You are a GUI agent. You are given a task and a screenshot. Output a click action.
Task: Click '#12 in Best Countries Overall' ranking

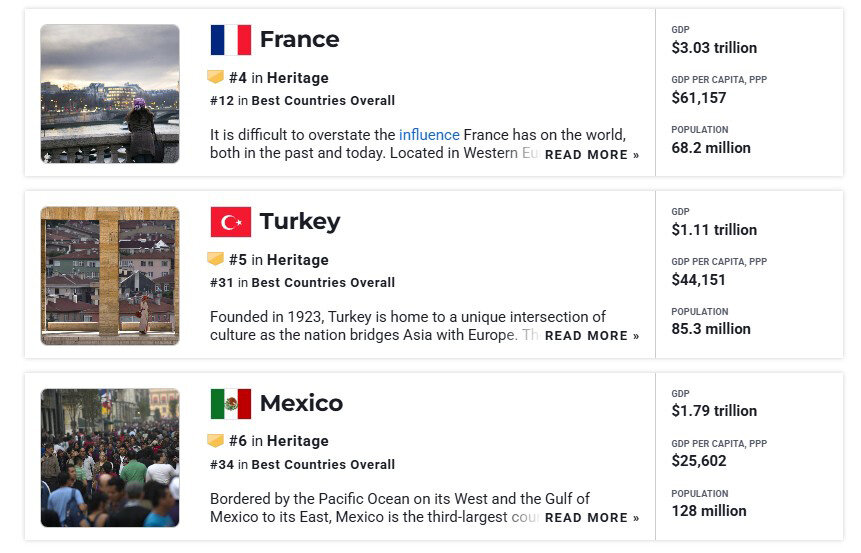coord(303,100)
